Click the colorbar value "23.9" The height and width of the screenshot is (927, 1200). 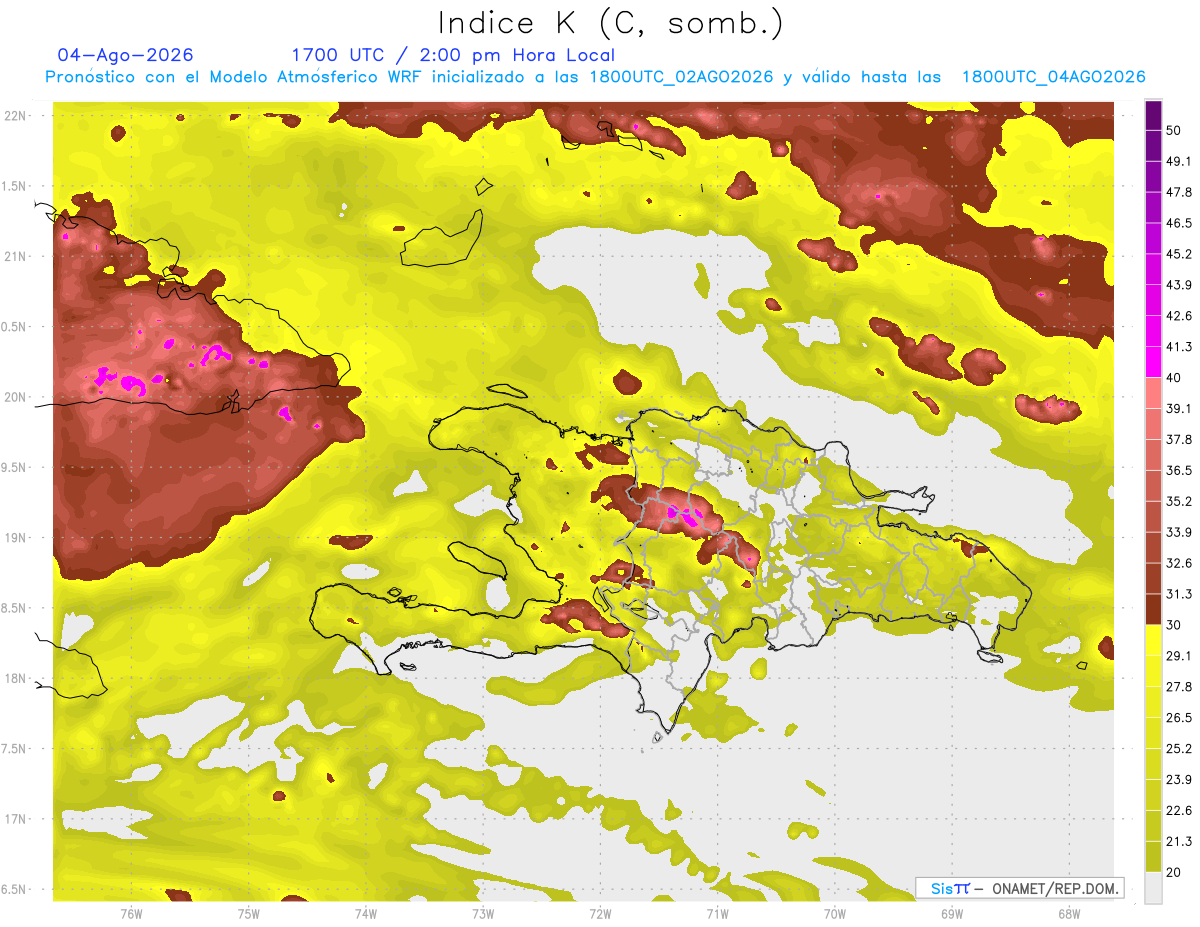(1178, 779)
